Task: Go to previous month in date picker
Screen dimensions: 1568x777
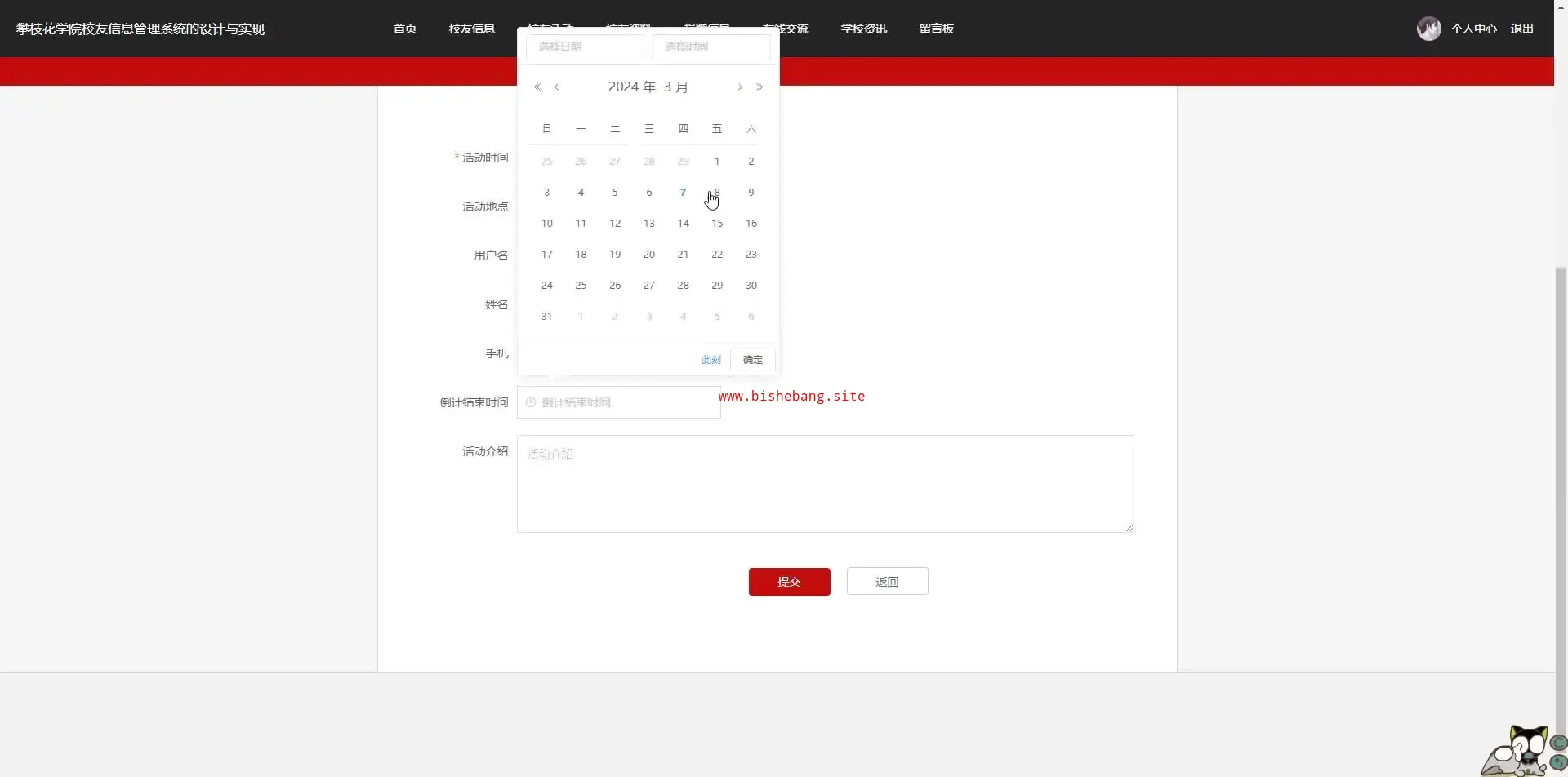Action: point(557,87)
